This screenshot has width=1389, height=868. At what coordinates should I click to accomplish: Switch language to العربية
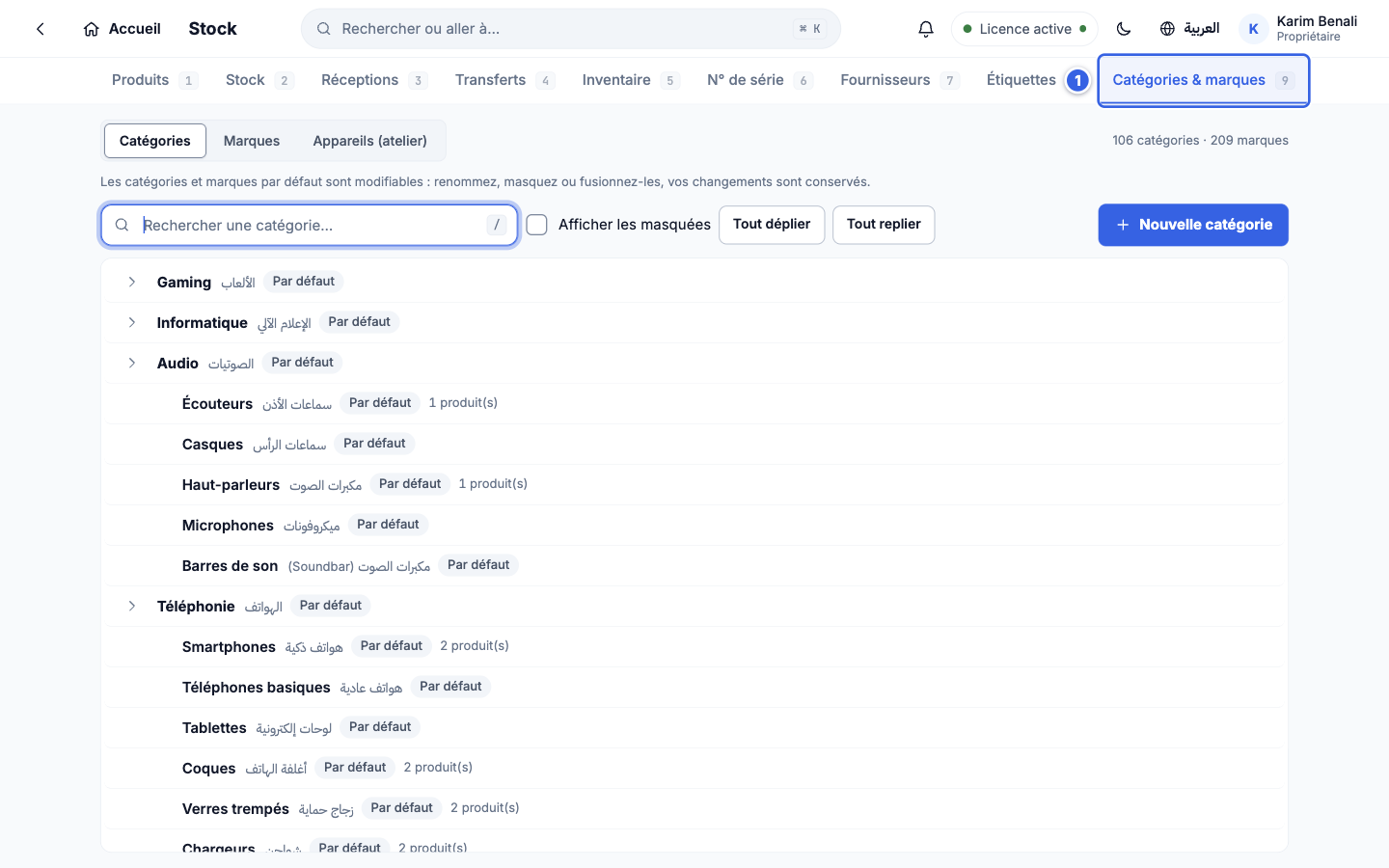[x=1189, y=29]
